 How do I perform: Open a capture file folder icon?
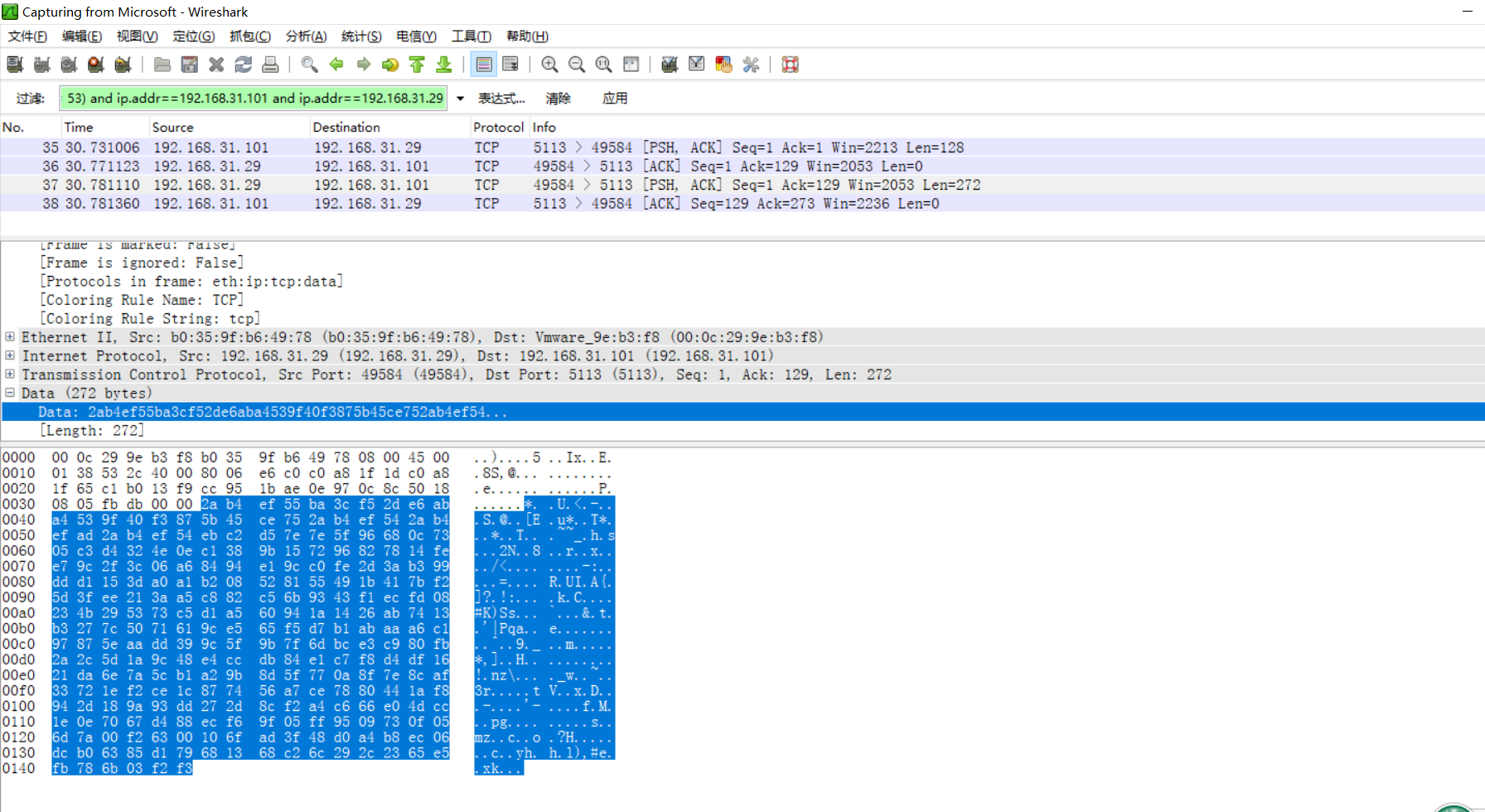[x=162, y=65]
